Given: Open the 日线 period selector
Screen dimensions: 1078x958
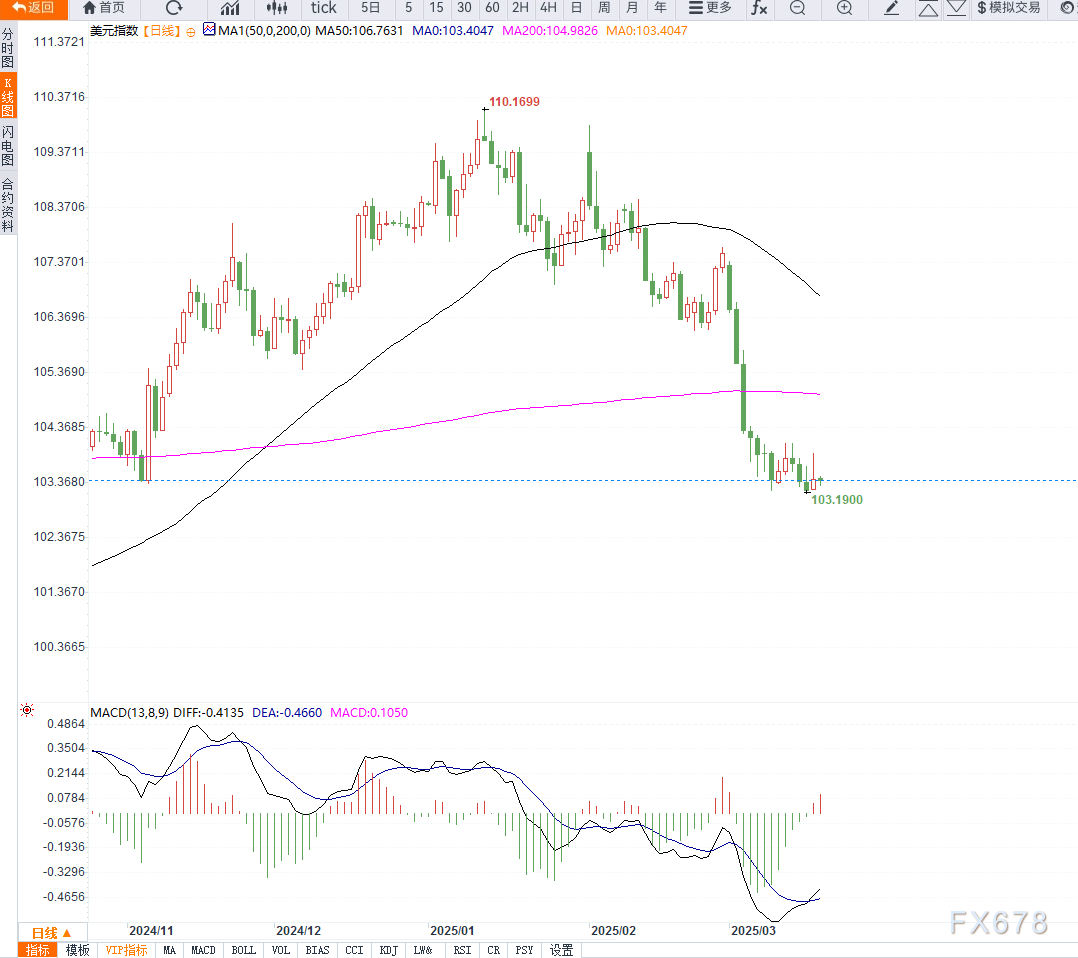Looking at the screenshot, I should click(52, 932).
